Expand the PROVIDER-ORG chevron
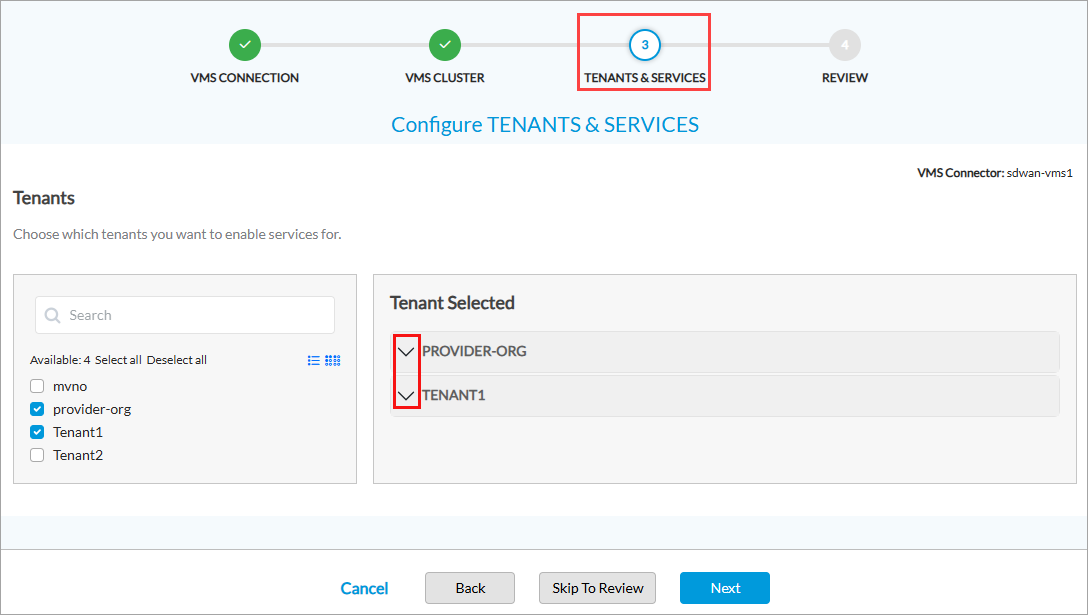This screenshot has height=615, width=1088. coord(406,351)
